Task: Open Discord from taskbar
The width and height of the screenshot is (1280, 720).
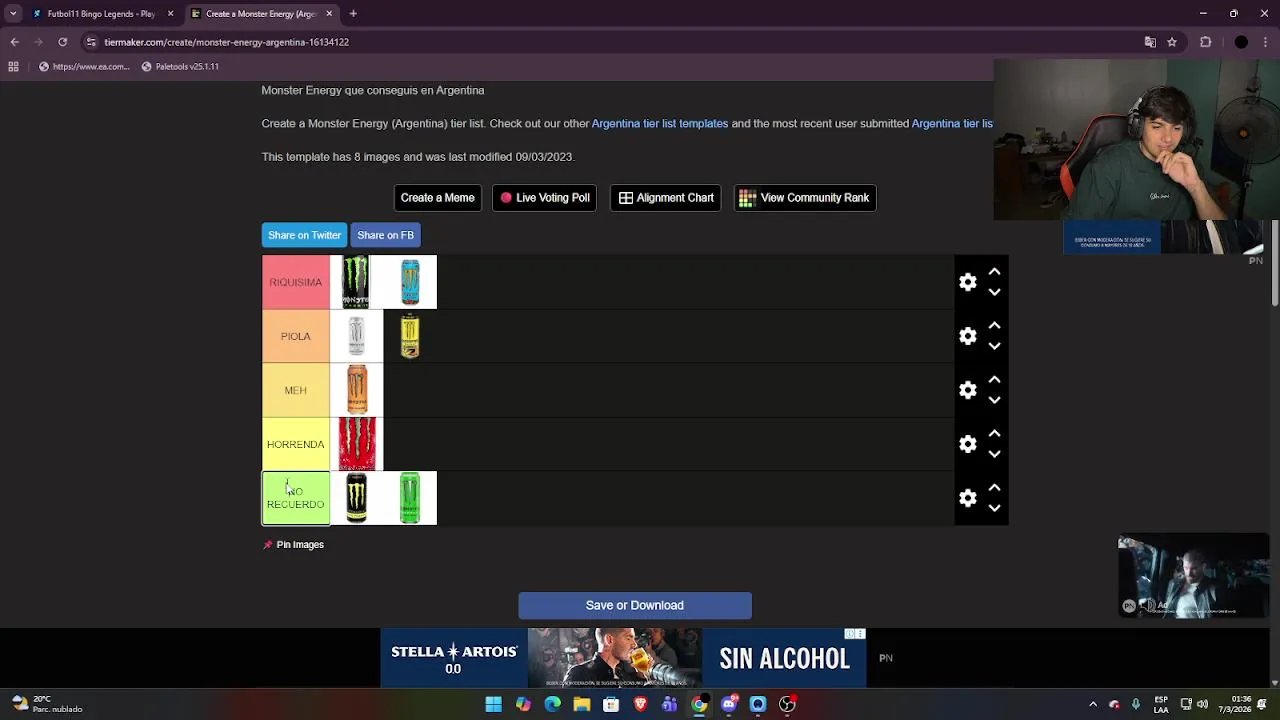Action: click(728, 704)
